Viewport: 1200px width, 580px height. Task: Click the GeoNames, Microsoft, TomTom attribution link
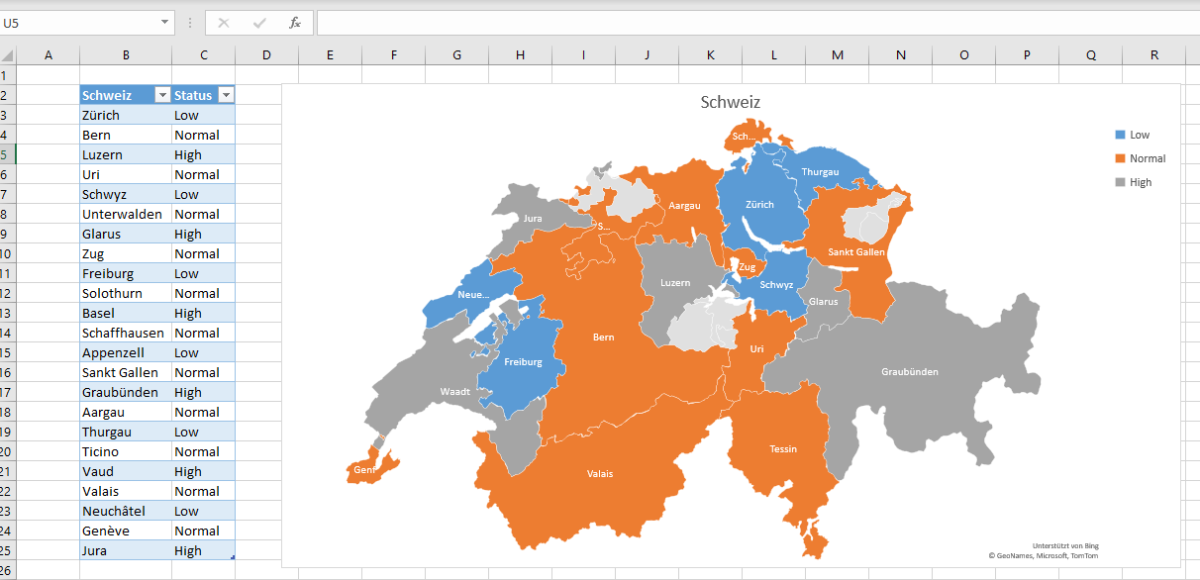coord(1042,553)
